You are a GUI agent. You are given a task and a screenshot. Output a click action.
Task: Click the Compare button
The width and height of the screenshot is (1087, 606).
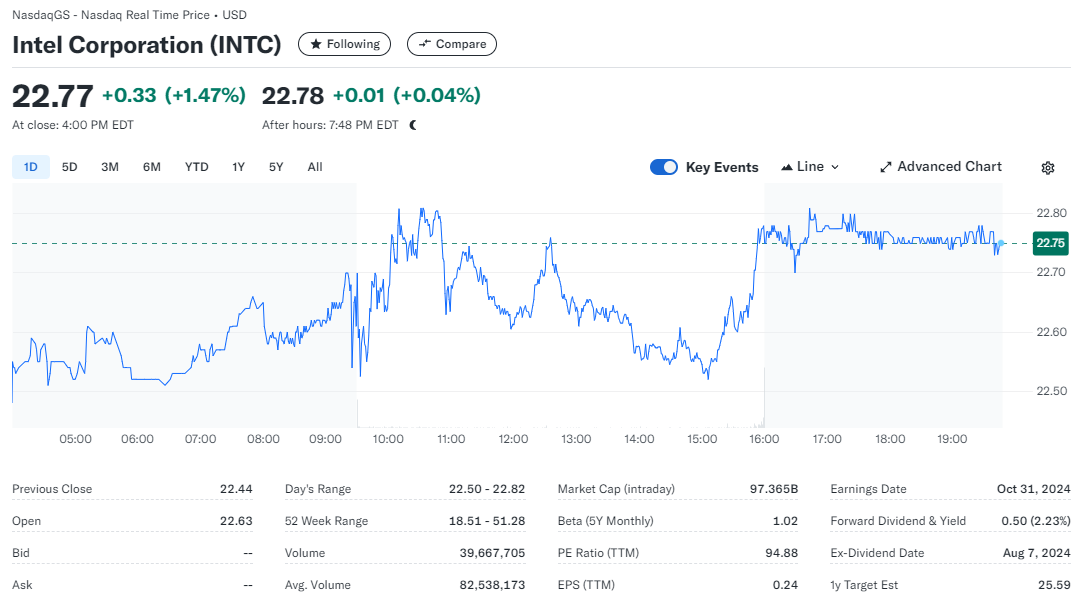click(x=451, y=44)
